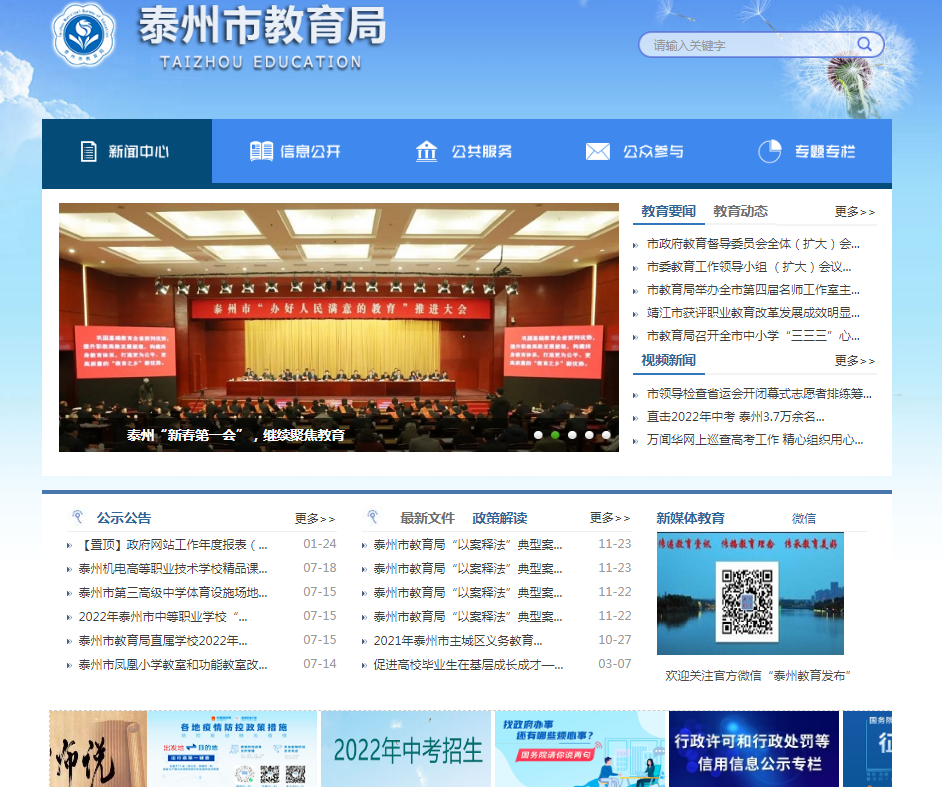Image resolution: width=942 pixels, height=787 pixels.
Task: Open the 公众参与 navigation menu
Action: (637, 151)
